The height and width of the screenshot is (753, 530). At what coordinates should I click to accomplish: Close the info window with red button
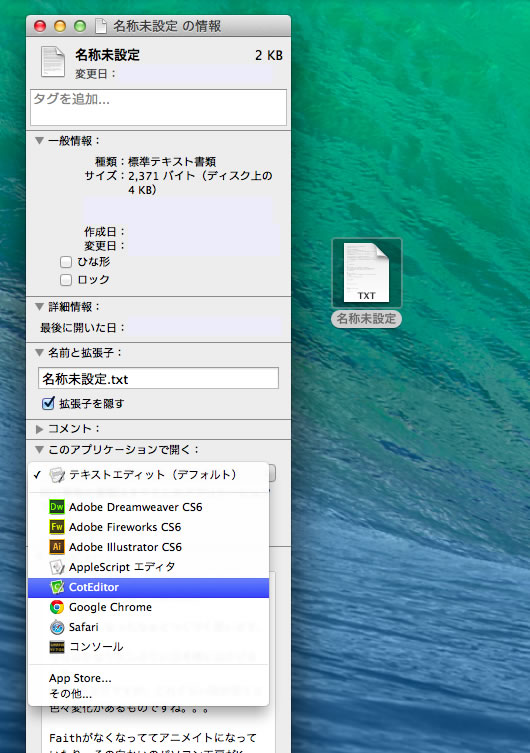click(40, 25)
